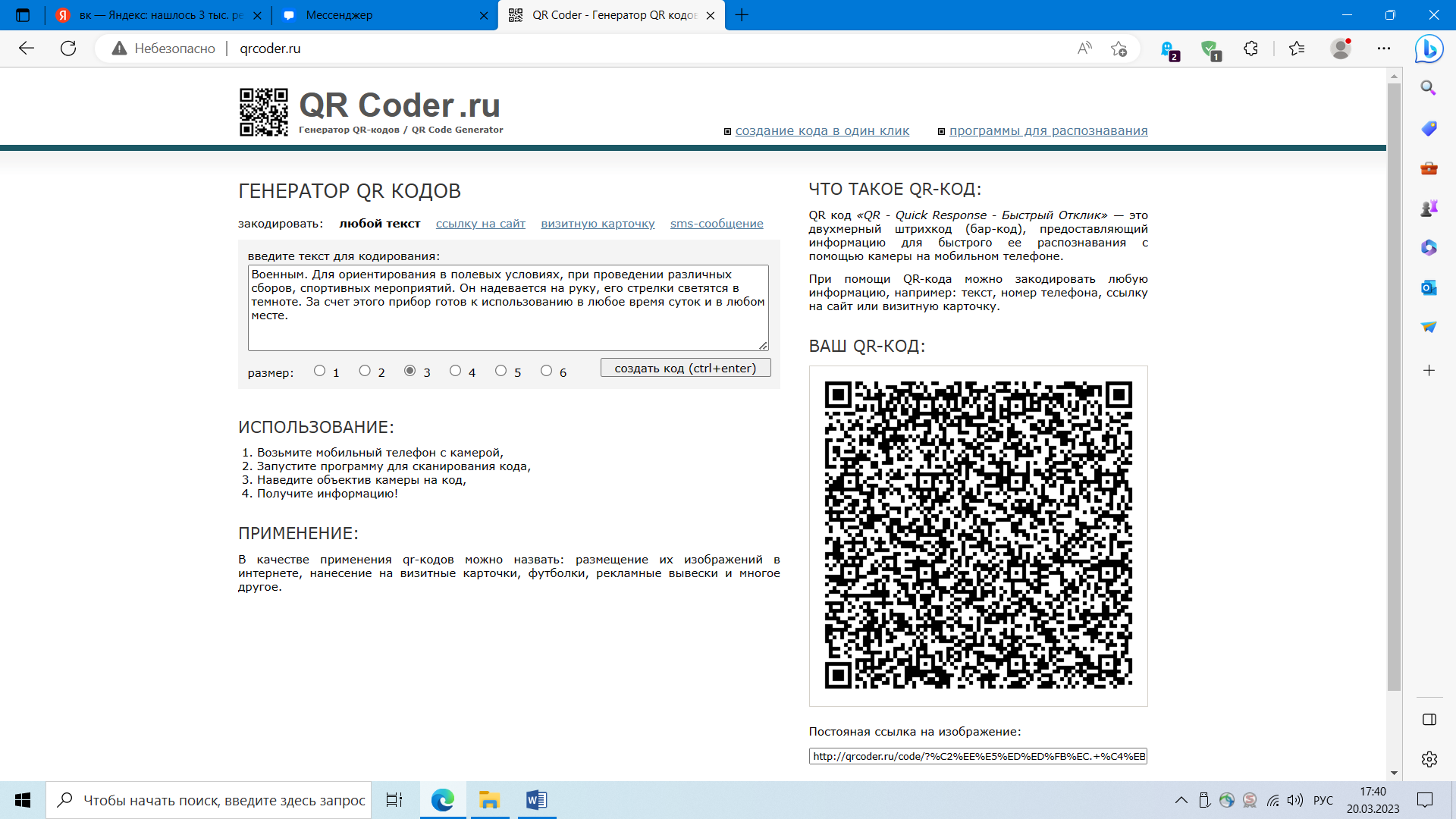Reload the qrcoder.ru page
Image resolution: width=1456 pixels, height=819 pixels.
tap(68, 49)
